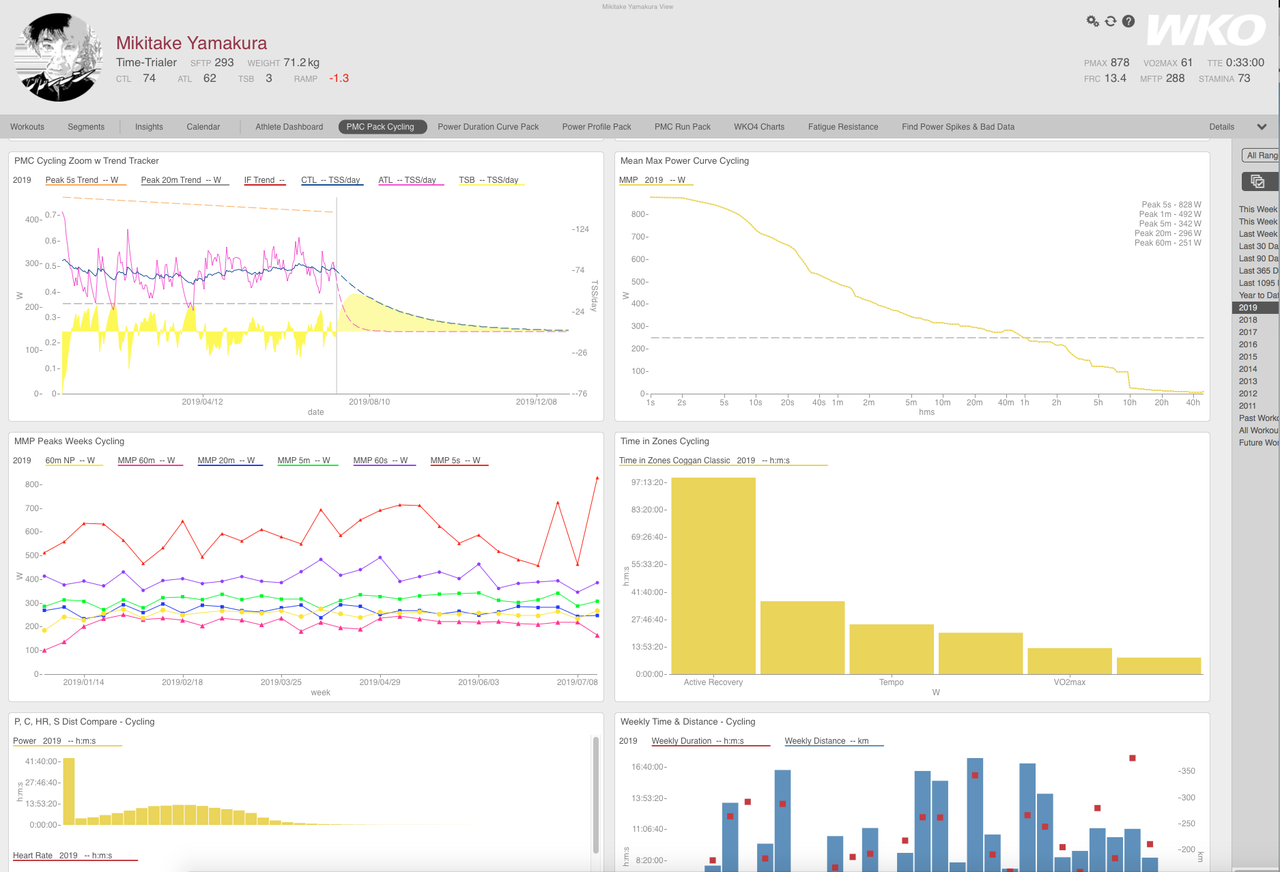The height and width of the screenshot is (872, 1280).
Task: Click the sync refresh icon
Action: [x=1111, y=21]
